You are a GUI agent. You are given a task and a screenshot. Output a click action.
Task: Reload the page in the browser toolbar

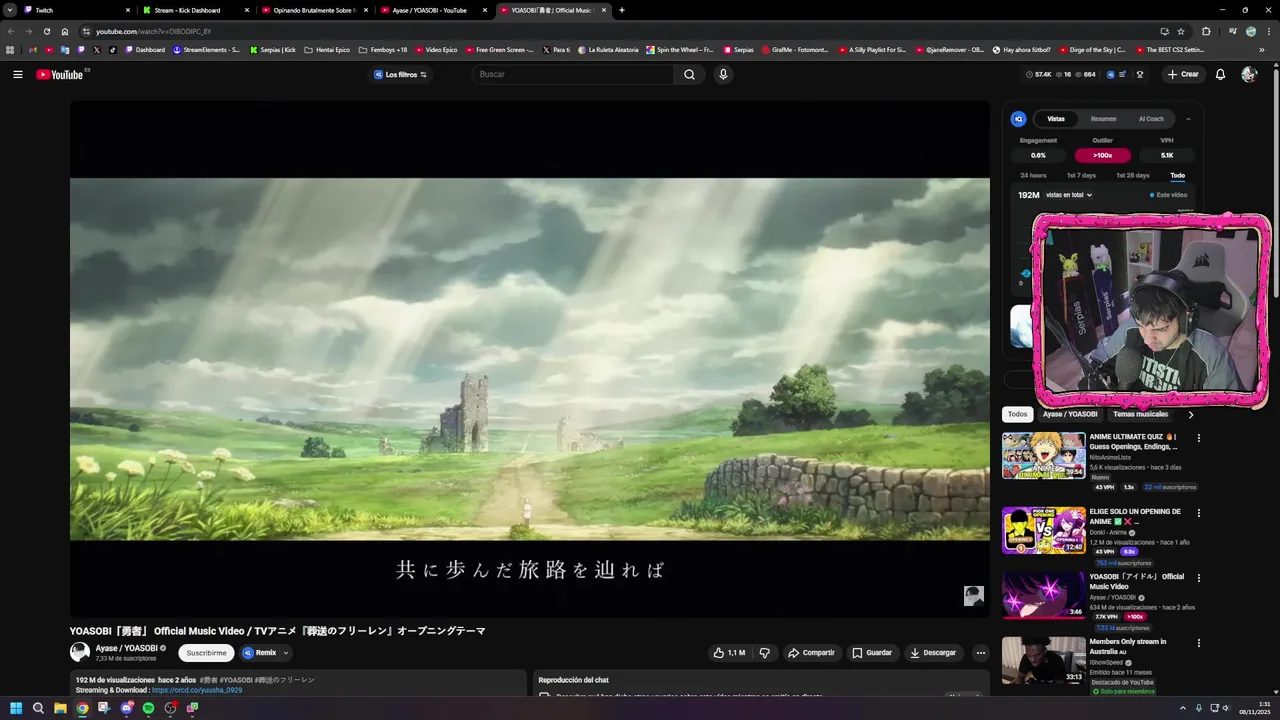pyautogui.click(x=46, y=31)
